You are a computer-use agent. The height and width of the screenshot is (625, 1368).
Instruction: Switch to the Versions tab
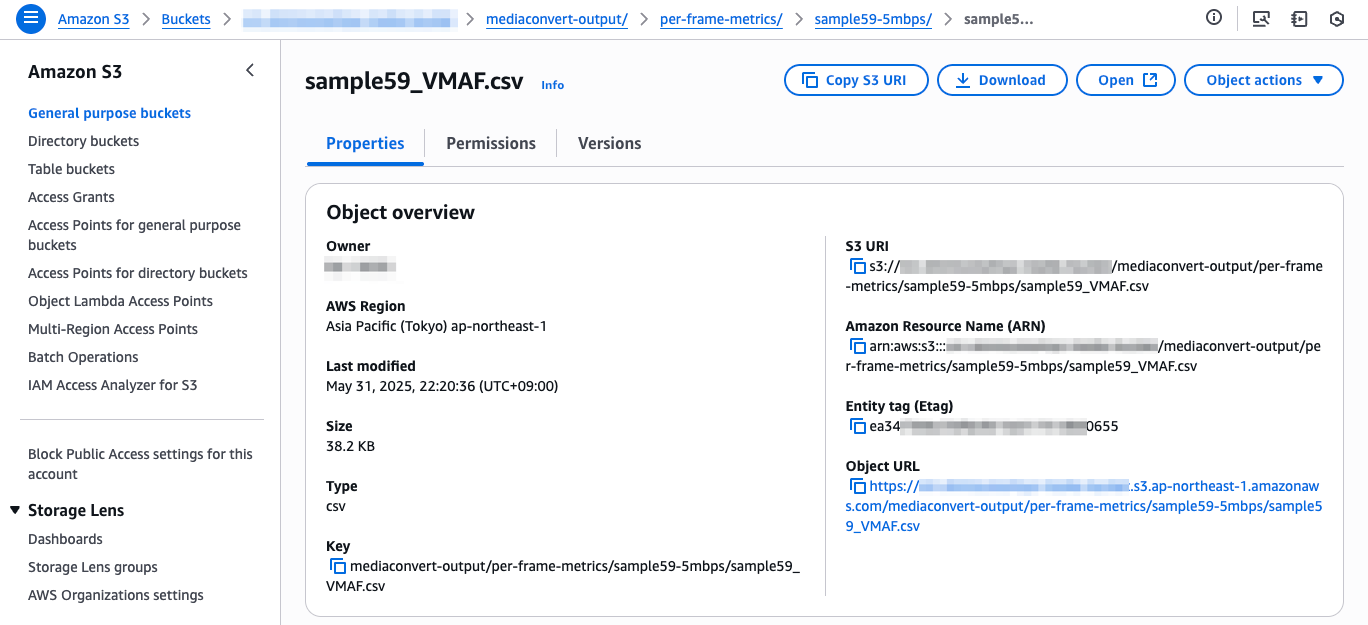tap(610, 143)
